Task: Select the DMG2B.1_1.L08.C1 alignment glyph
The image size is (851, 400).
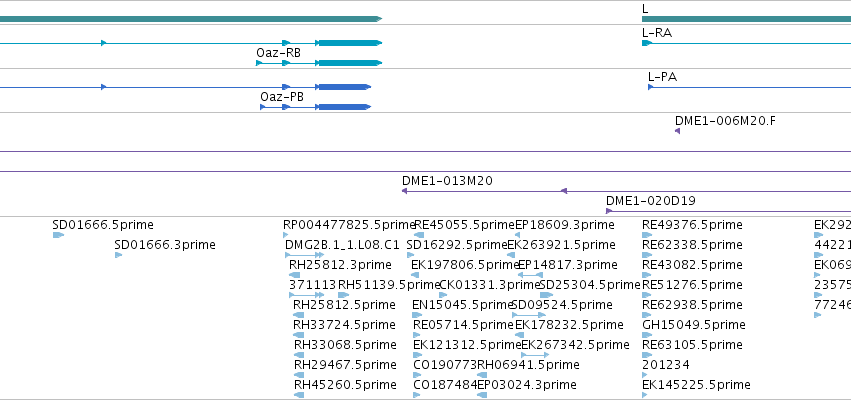Action: point(304,255)
